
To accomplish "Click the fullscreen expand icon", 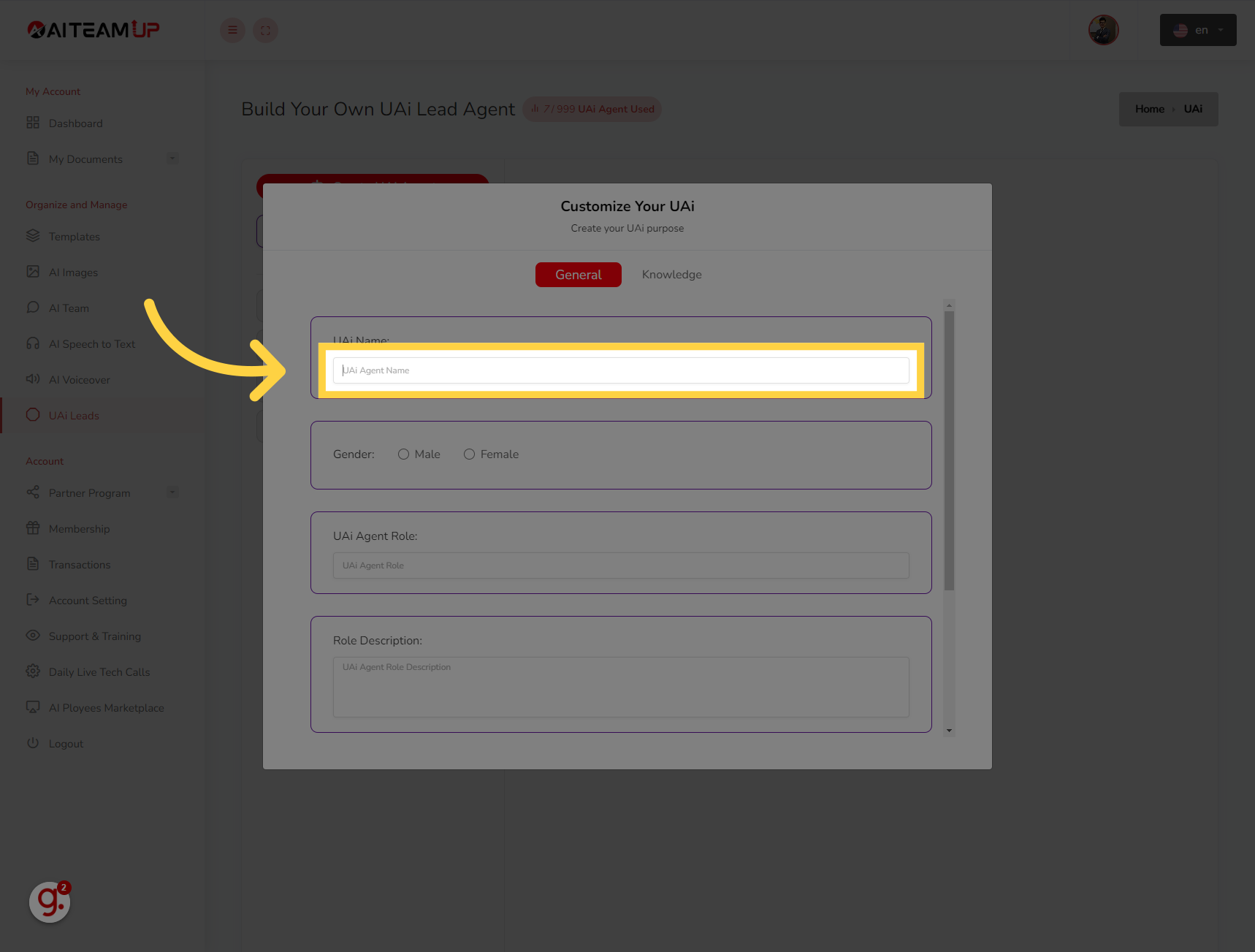I will point(265,30).
